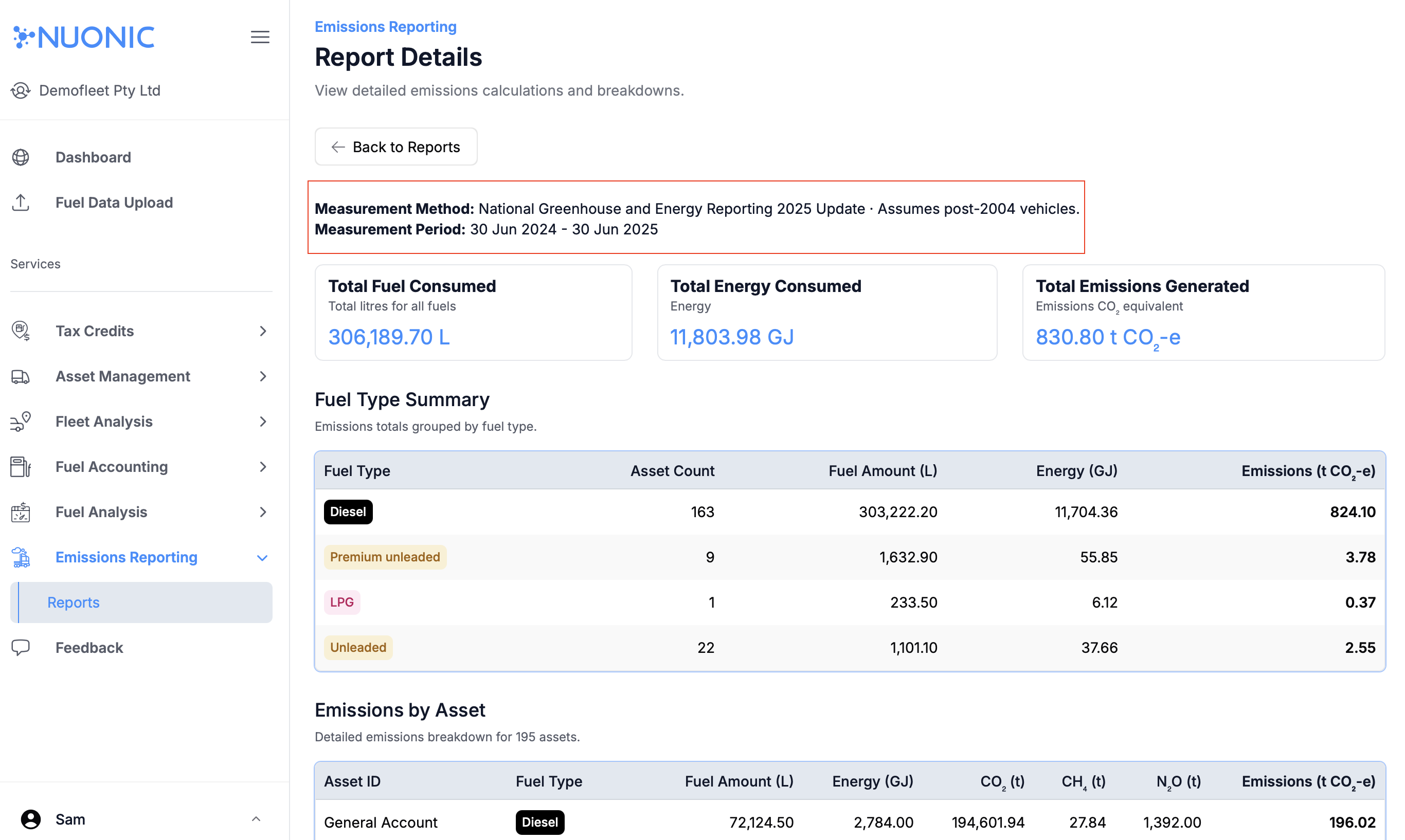Click the Diesel fuel type badge
Image resolution: width=1405 pixels, height=840 pixels.
(x=348, y=512)
